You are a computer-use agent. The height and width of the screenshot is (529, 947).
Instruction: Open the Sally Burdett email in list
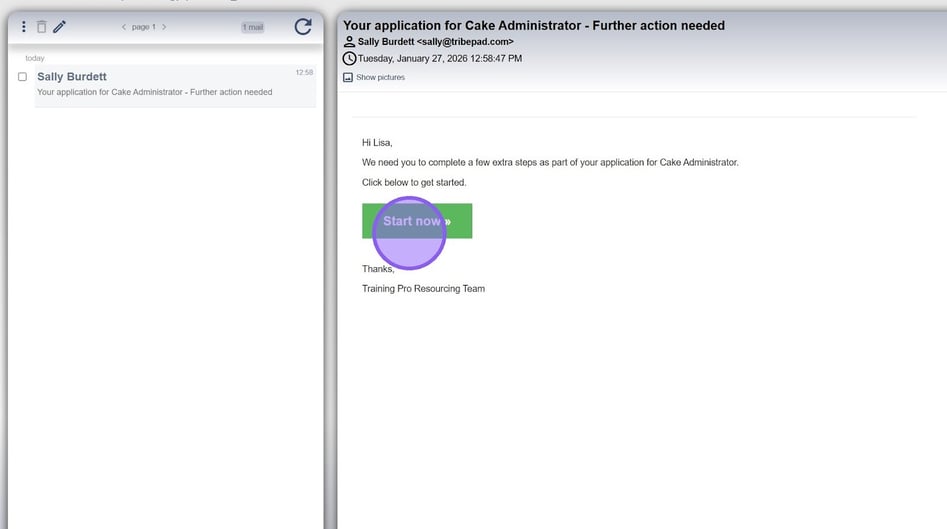click(x=155, y=84)
